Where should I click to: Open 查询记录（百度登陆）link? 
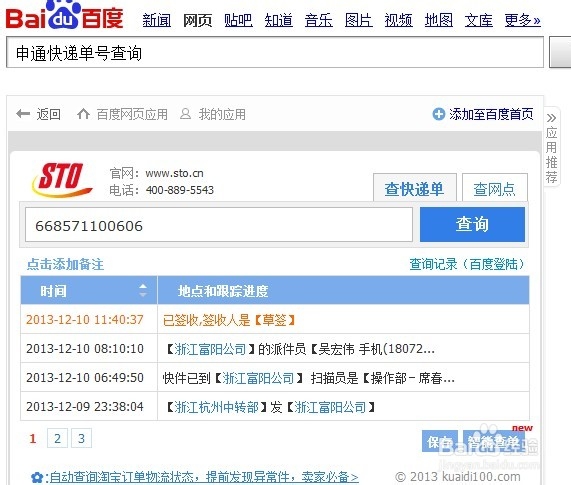467,264
